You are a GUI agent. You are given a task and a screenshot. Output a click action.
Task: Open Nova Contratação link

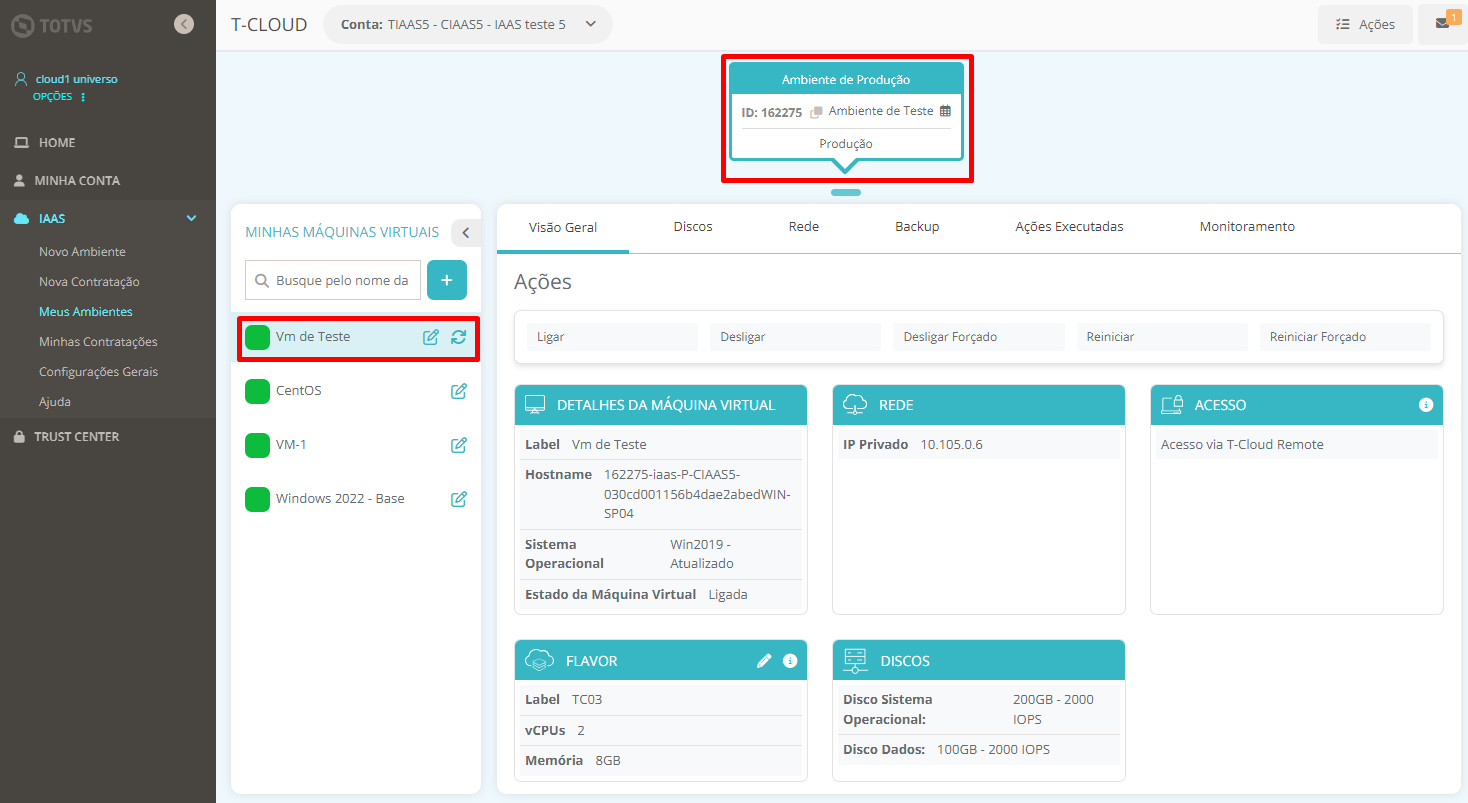[x=89, y=282]
